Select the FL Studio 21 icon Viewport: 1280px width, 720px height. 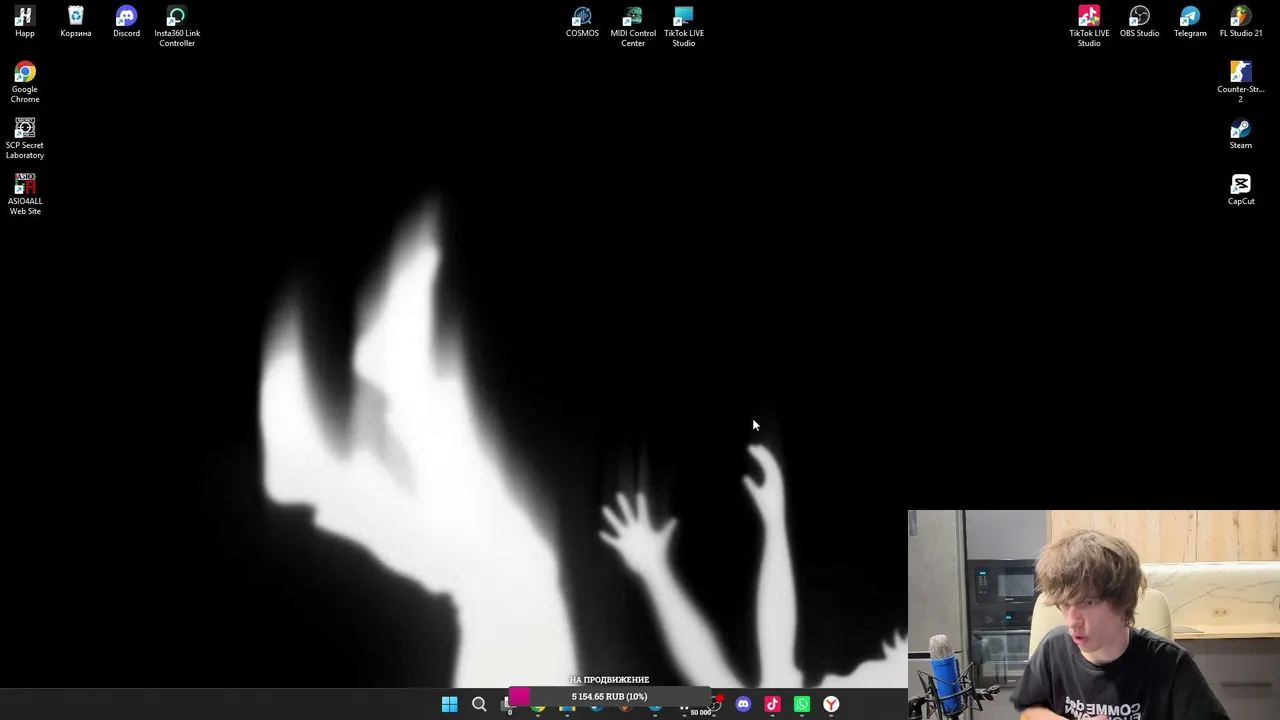pyautogui.click(x=1241, y=22)
